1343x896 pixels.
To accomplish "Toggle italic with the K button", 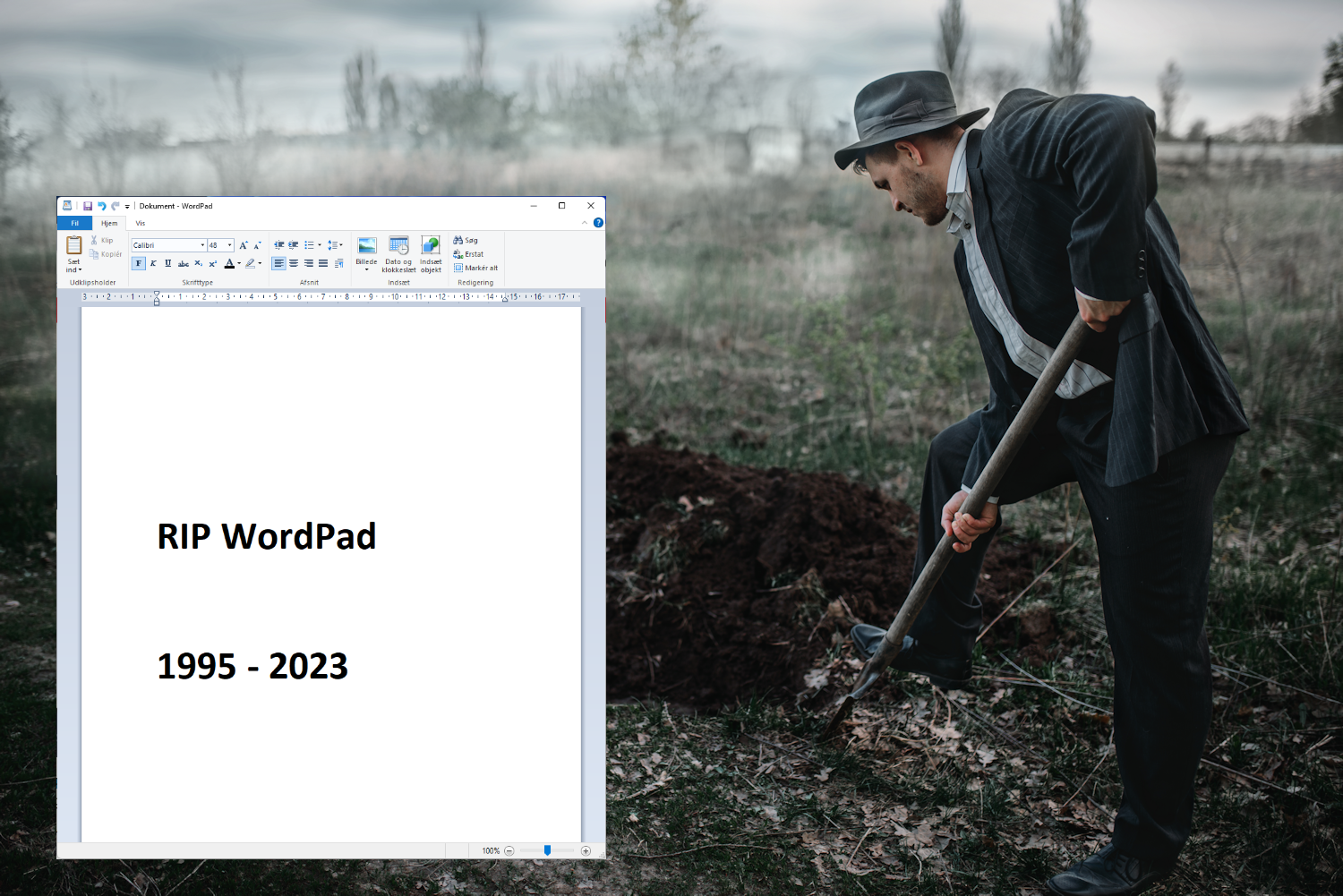I will pos(153,264).
